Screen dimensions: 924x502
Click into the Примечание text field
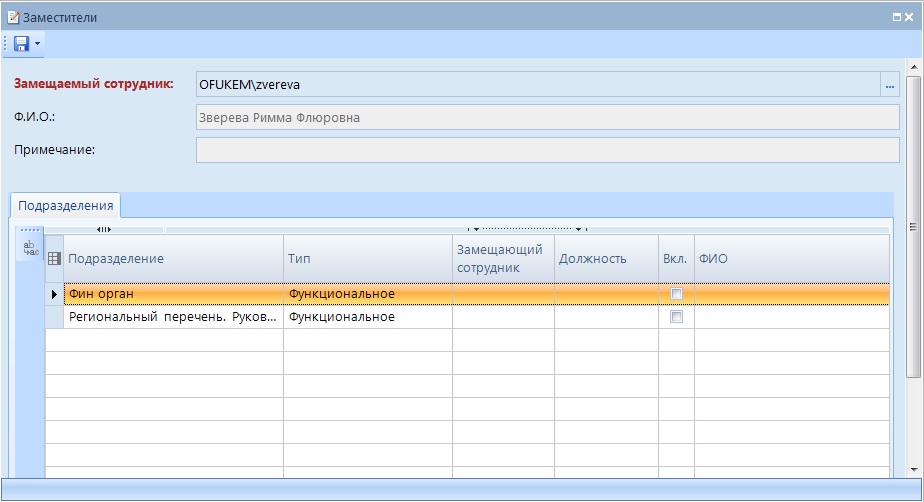point(547,150)
